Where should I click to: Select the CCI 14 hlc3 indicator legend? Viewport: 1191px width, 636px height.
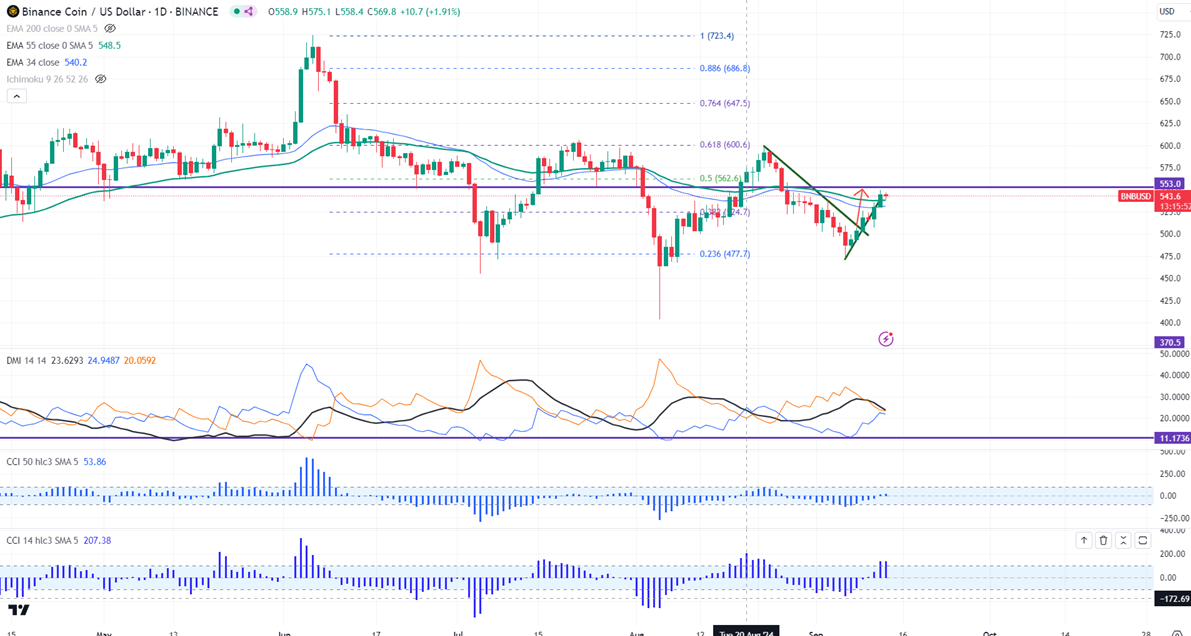pyautogui.click(x=43, y=540)
